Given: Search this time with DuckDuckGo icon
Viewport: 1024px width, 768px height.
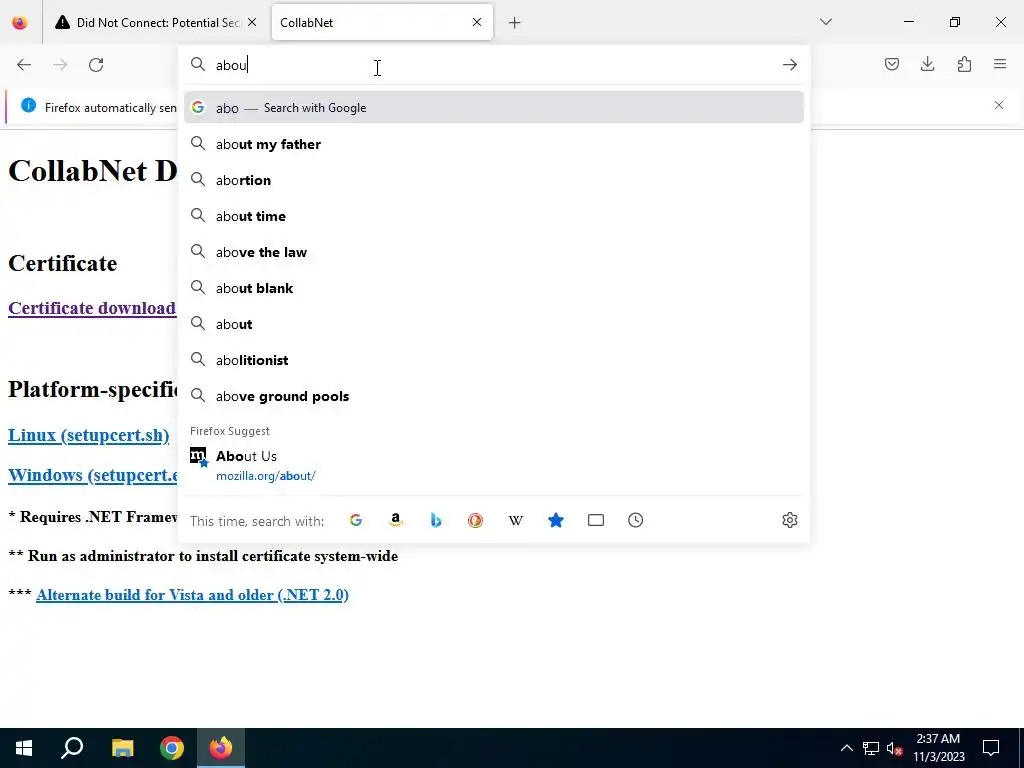Looking at the screenshot, I should [475, 520].
